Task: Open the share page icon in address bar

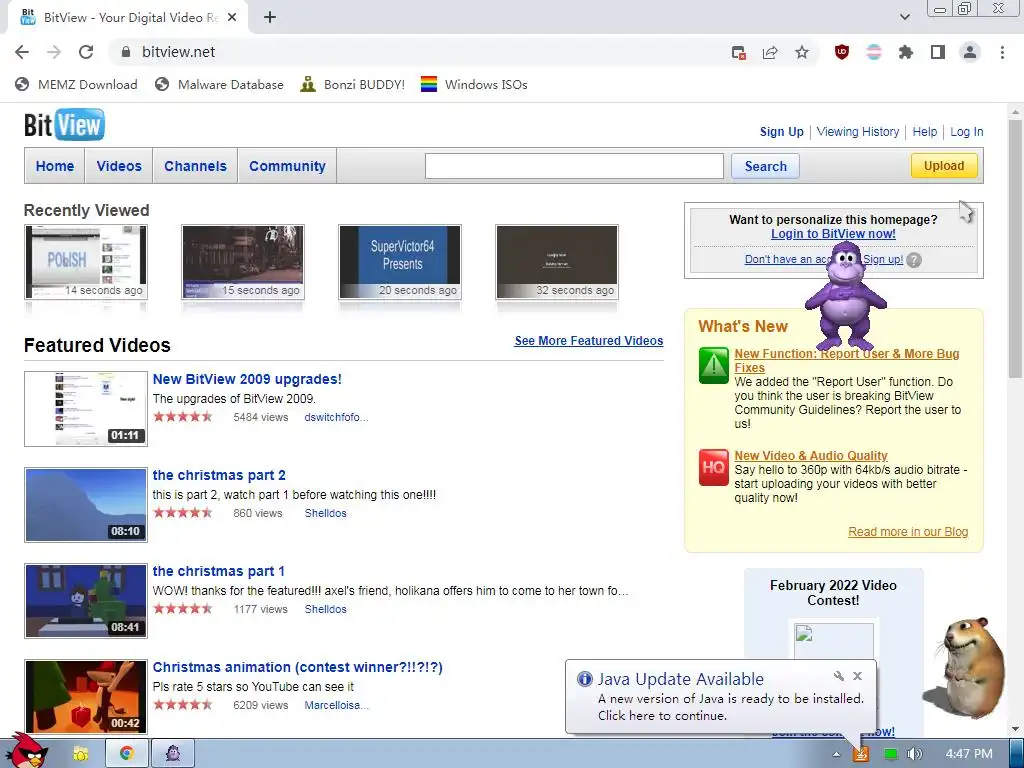Action: [x=770, y=52]
